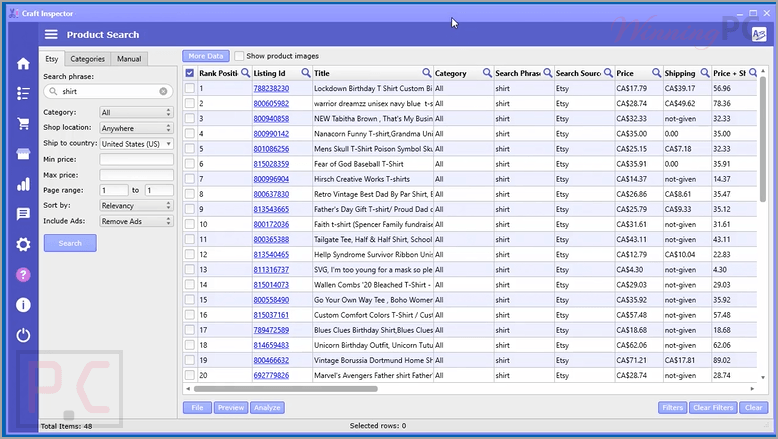This screenshot has height=439, width=778.
Task: Open the hamburger menu beside Product Search
Action: pyautogui.click(x=51, y=34)
